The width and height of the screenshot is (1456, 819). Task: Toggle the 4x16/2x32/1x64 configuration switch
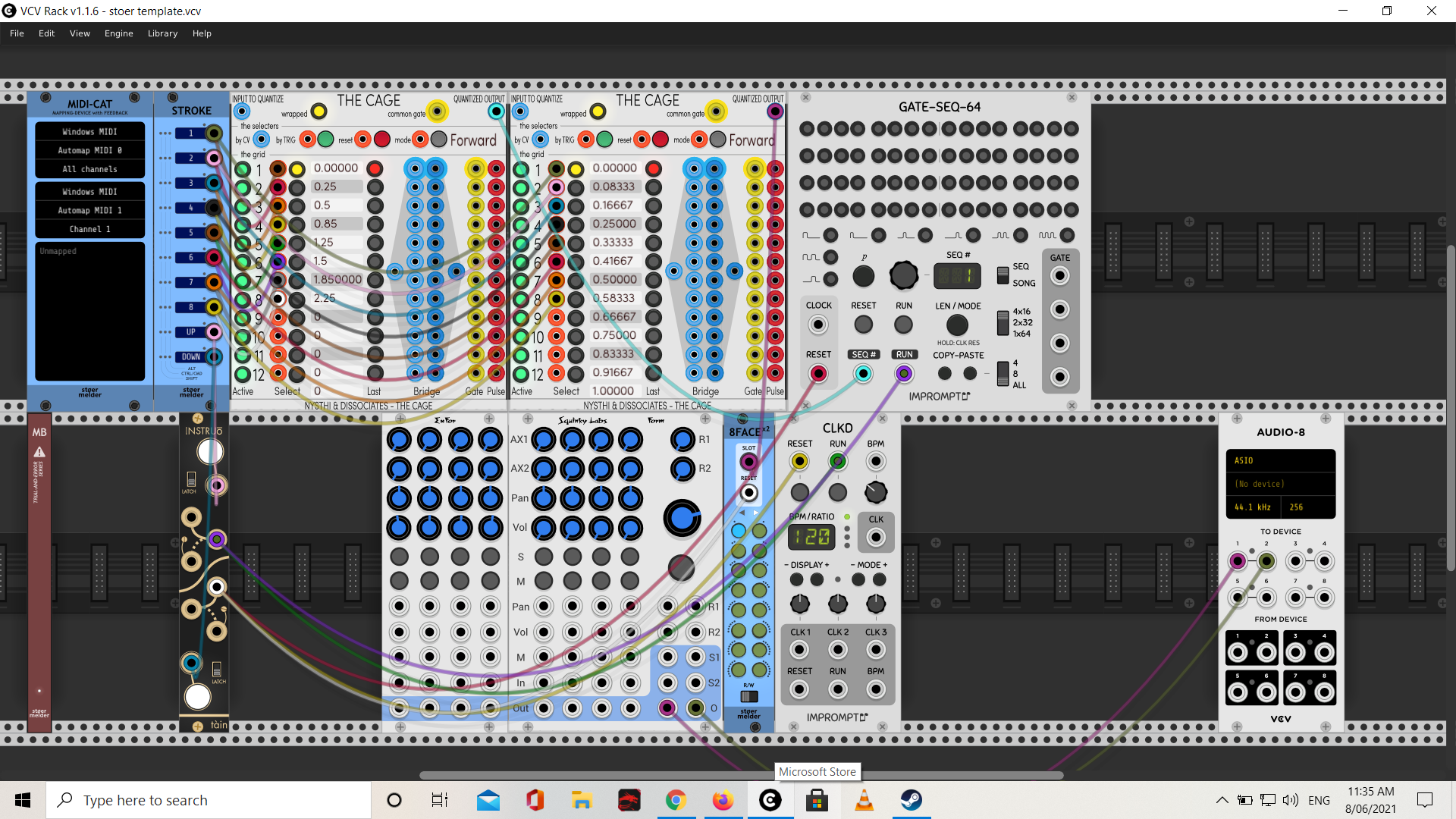pyautogui.click(x=1003, y=322)
